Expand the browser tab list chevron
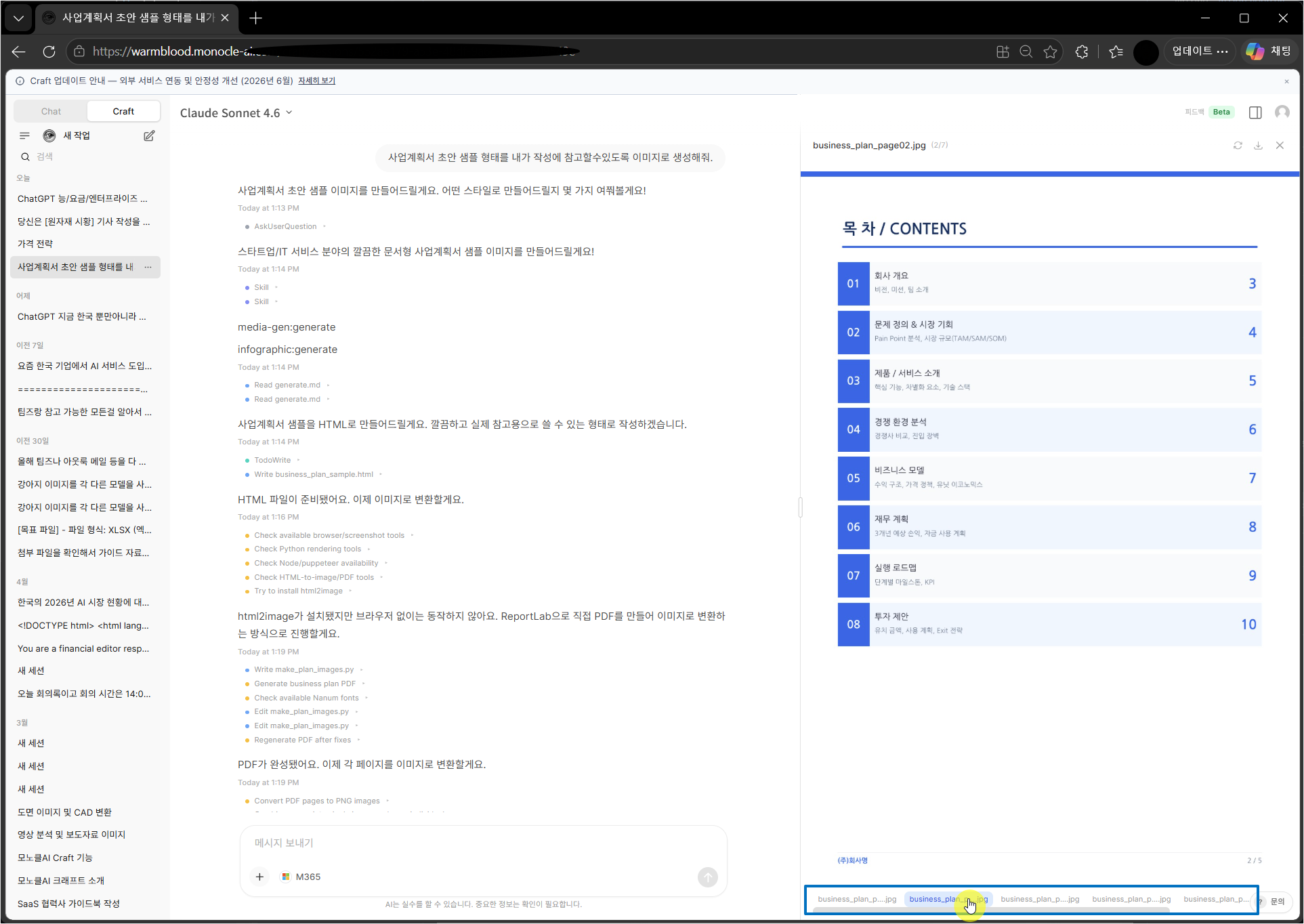 [x=18, y=18]
